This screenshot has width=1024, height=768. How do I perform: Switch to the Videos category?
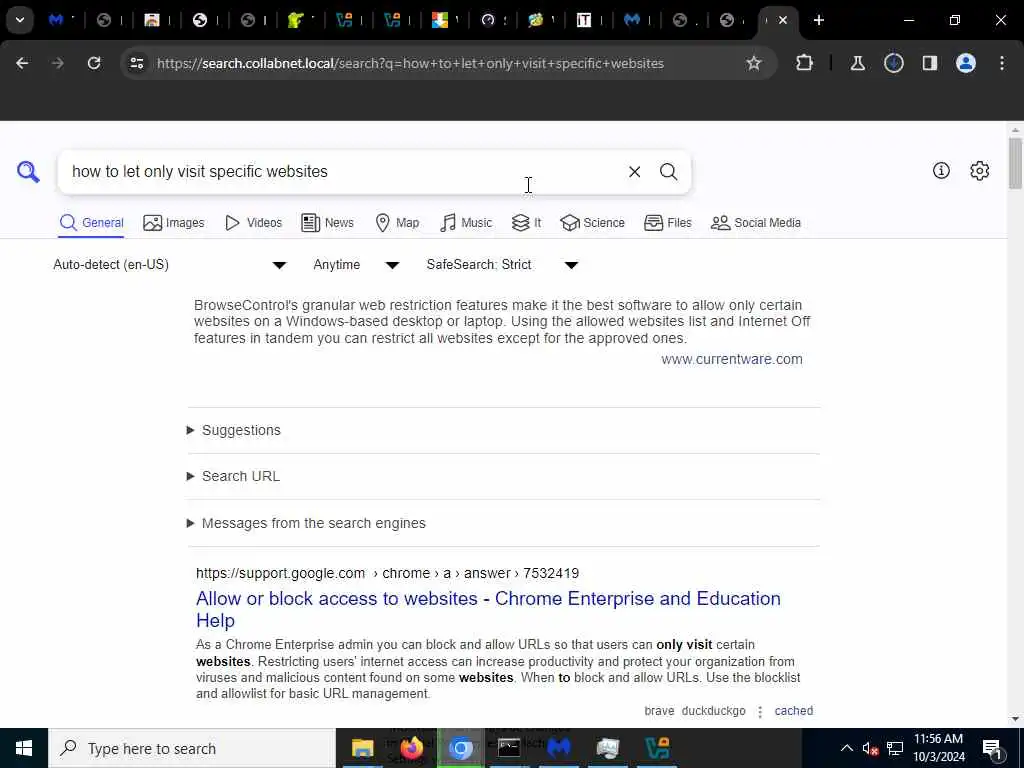tap(253, 223)
